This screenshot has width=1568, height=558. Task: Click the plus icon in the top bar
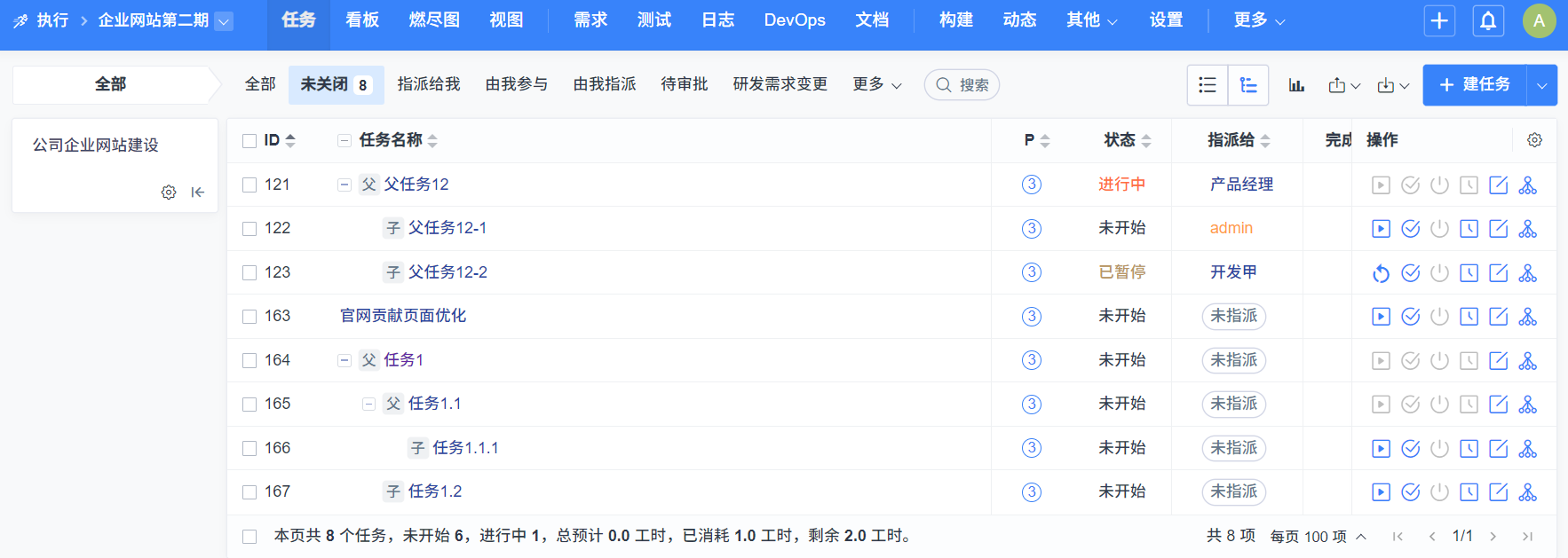pos(1439,20)
